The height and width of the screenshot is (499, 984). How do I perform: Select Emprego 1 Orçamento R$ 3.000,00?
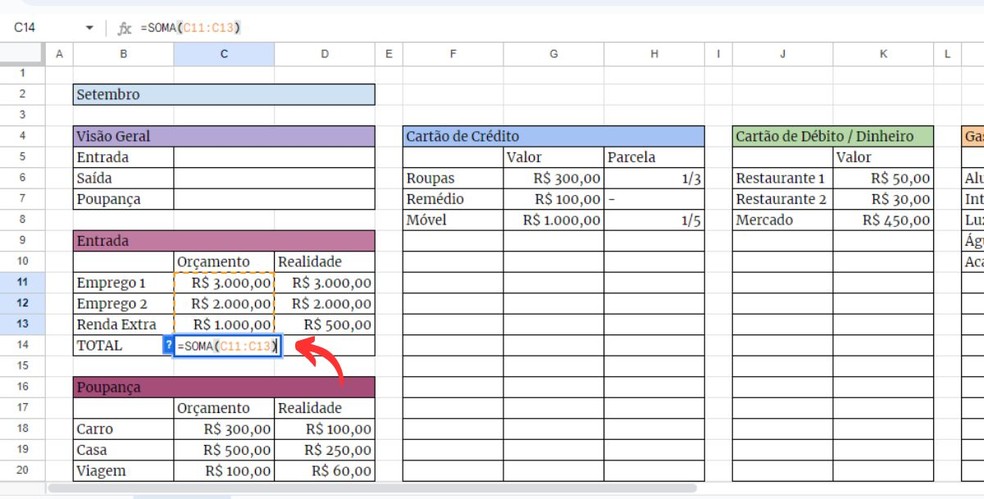coord(224,282)
